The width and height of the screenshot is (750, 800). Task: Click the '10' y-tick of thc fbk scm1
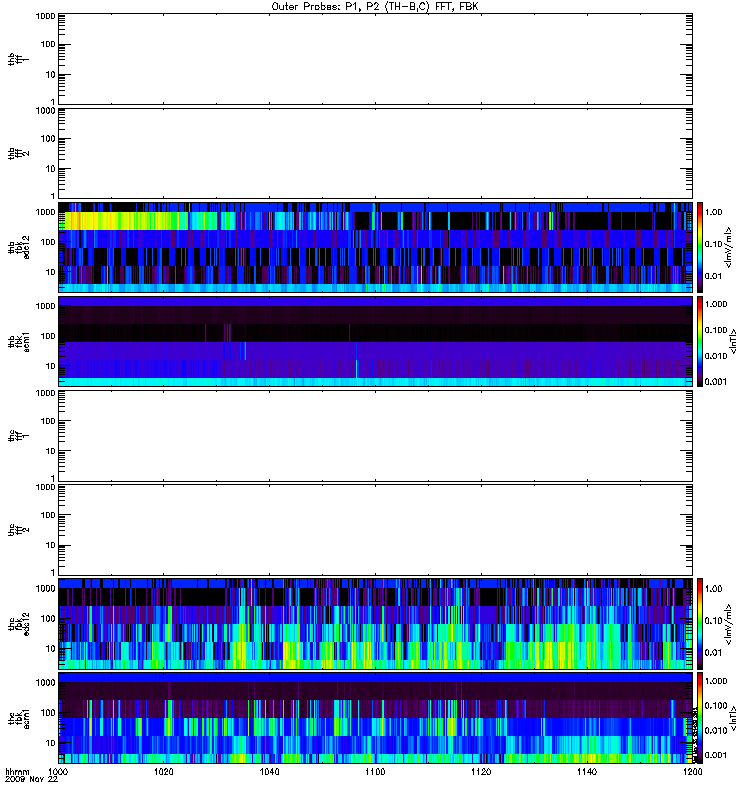tap(51, 743)
